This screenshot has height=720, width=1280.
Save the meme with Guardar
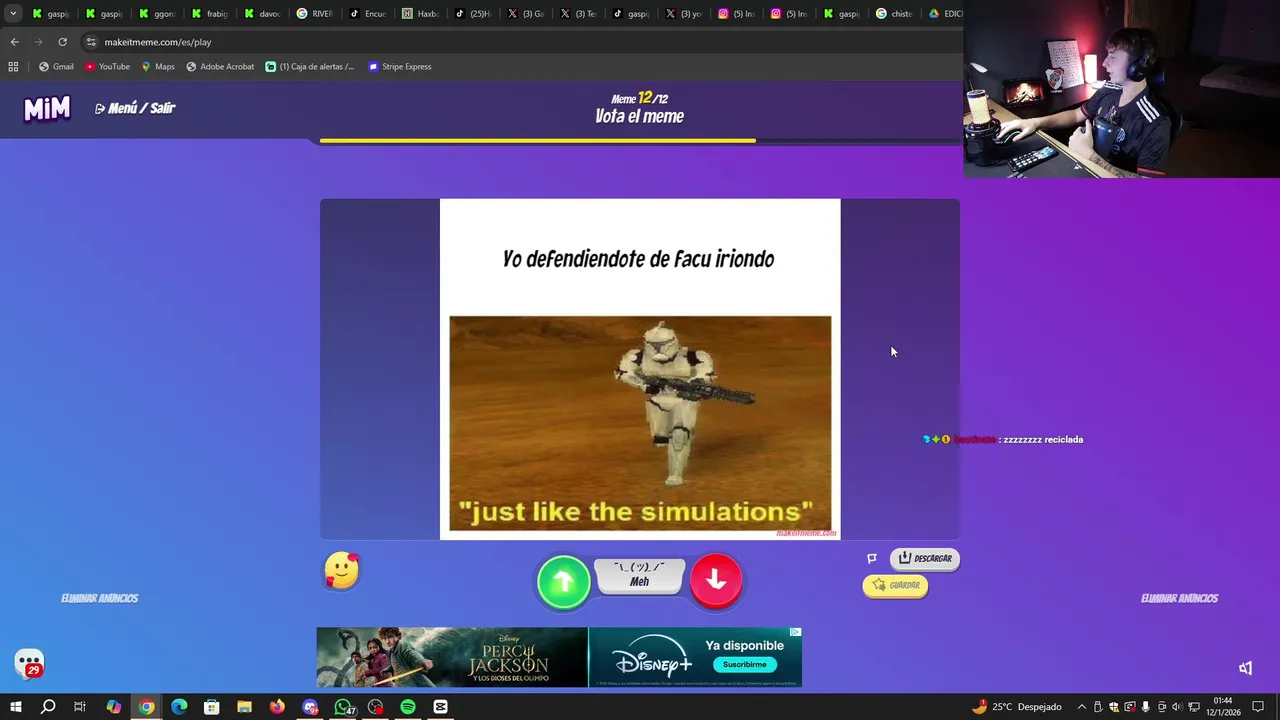tap(895, 585)
